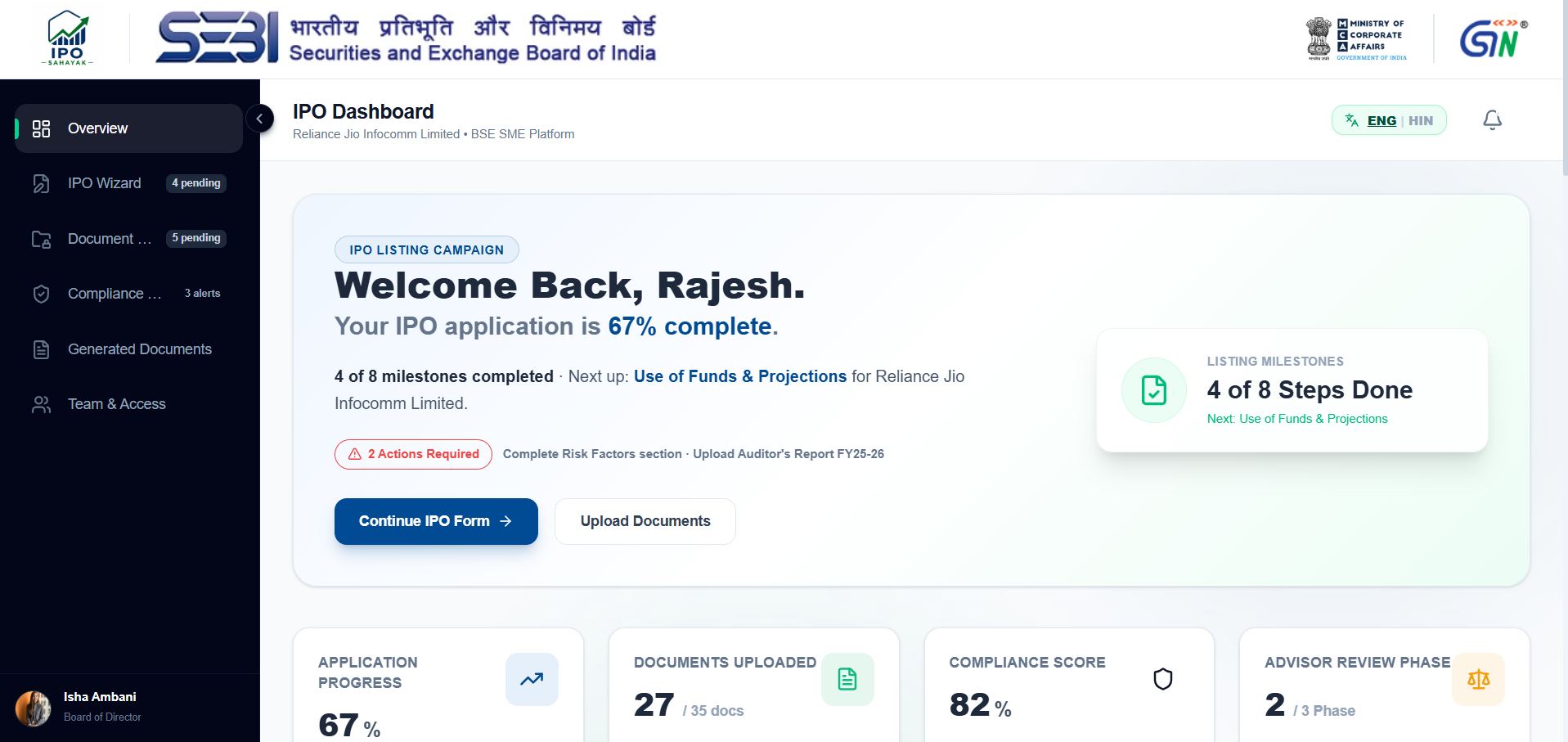Click the Compliance shield-check icon
Screen dimensions: 1568x742
41,294
